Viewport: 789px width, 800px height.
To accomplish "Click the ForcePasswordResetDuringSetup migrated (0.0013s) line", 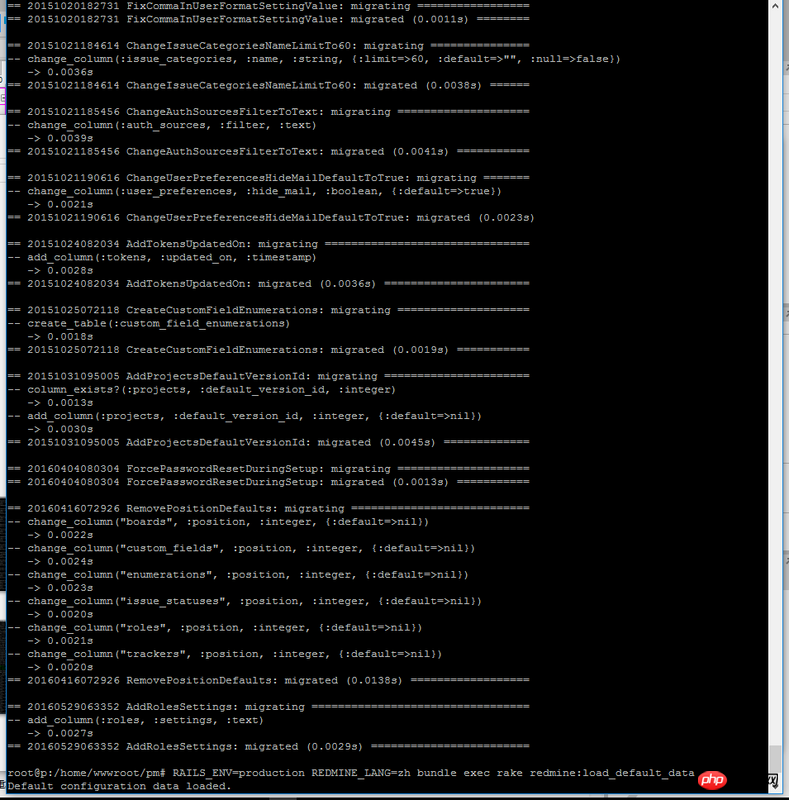I will point(269,482).
